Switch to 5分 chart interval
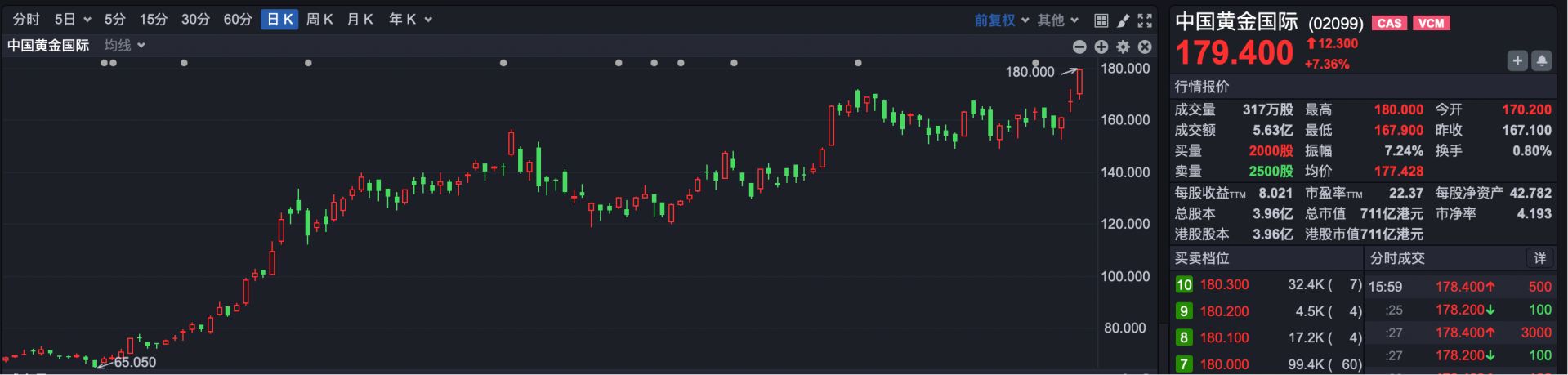Image resolution: width=1568 pixels, height=375 pixels. click(114, 19)
